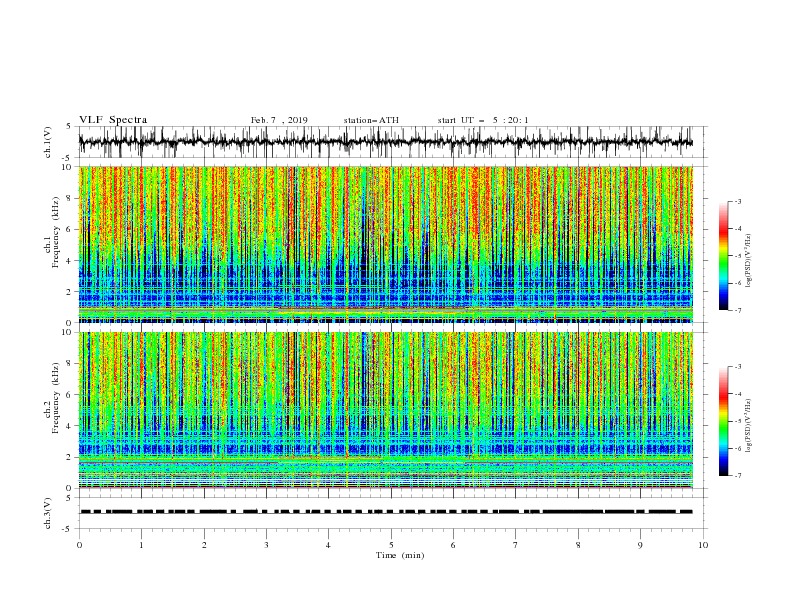Click the 'ch.1 Frequency (kHz)' axis label
Viewport: 792px width, 612px height.
52,230
